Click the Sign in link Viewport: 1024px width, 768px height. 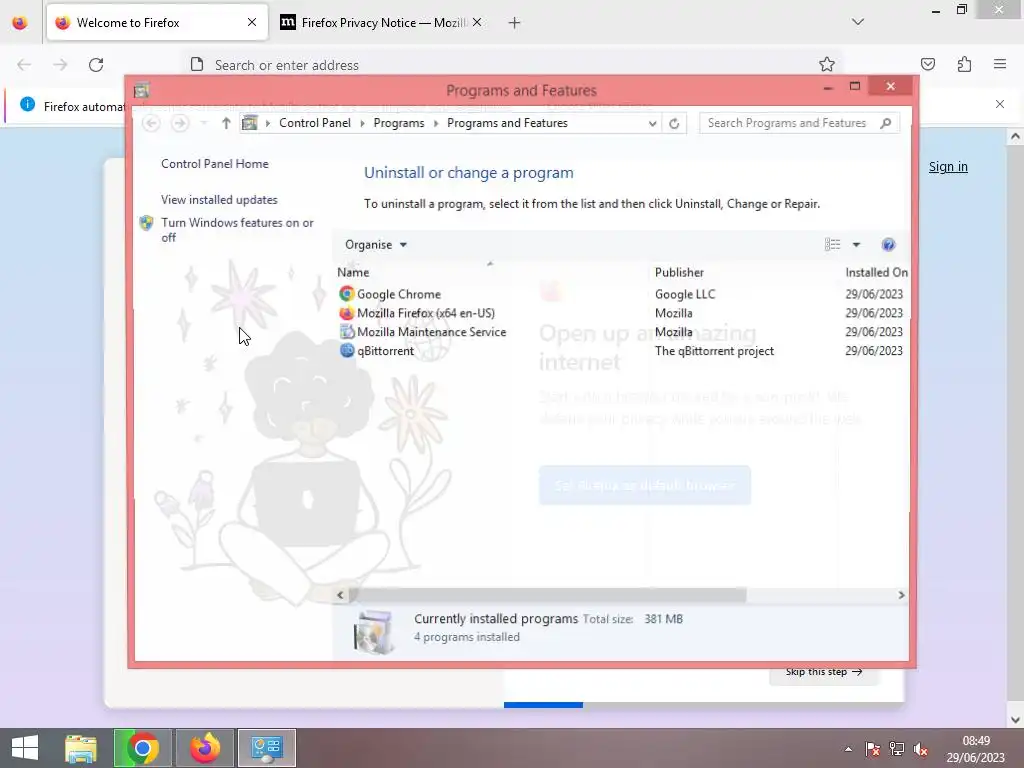[948, 167]
